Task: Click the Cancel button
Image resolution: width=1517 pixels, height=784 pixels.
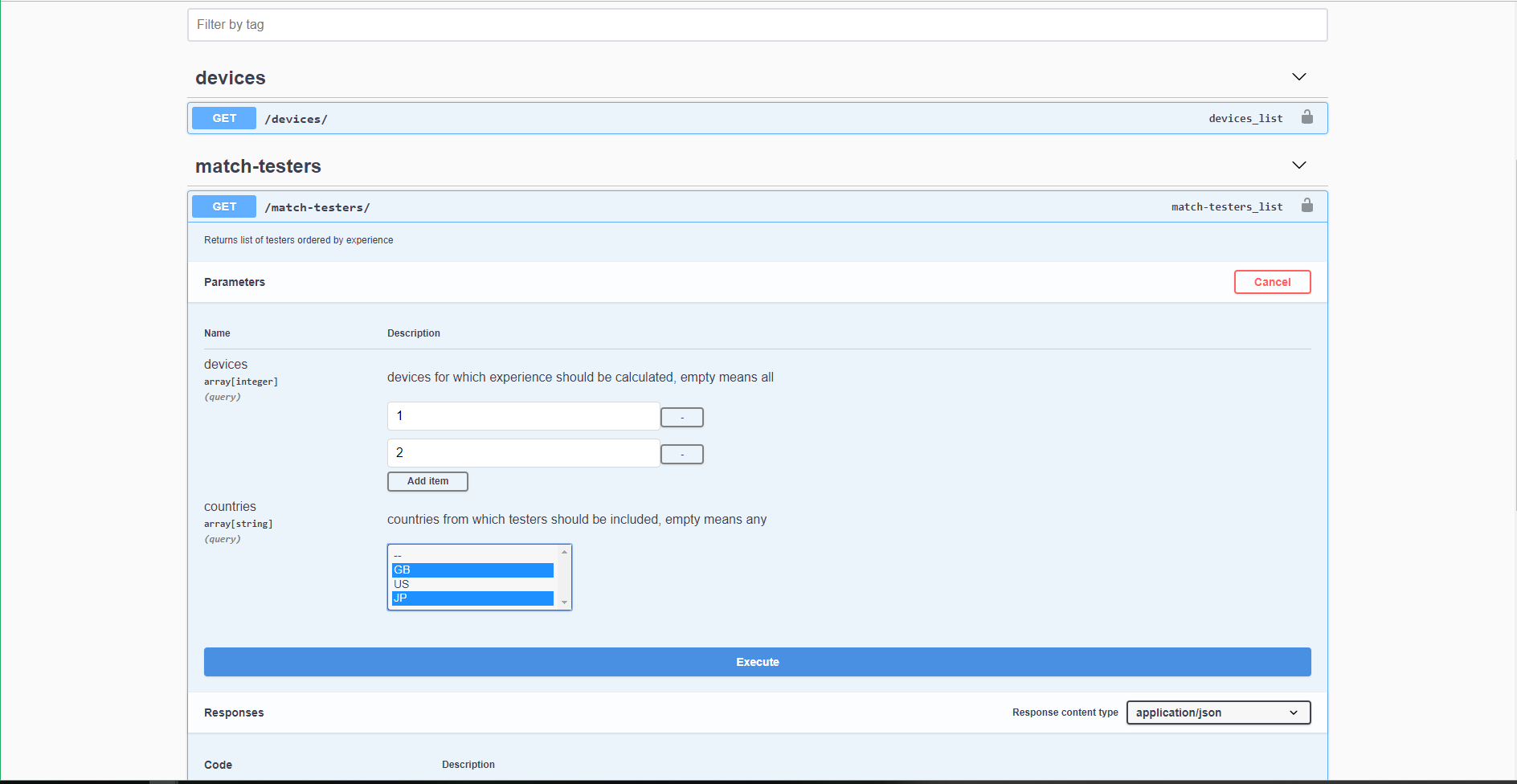Action: pos(1272,282)
